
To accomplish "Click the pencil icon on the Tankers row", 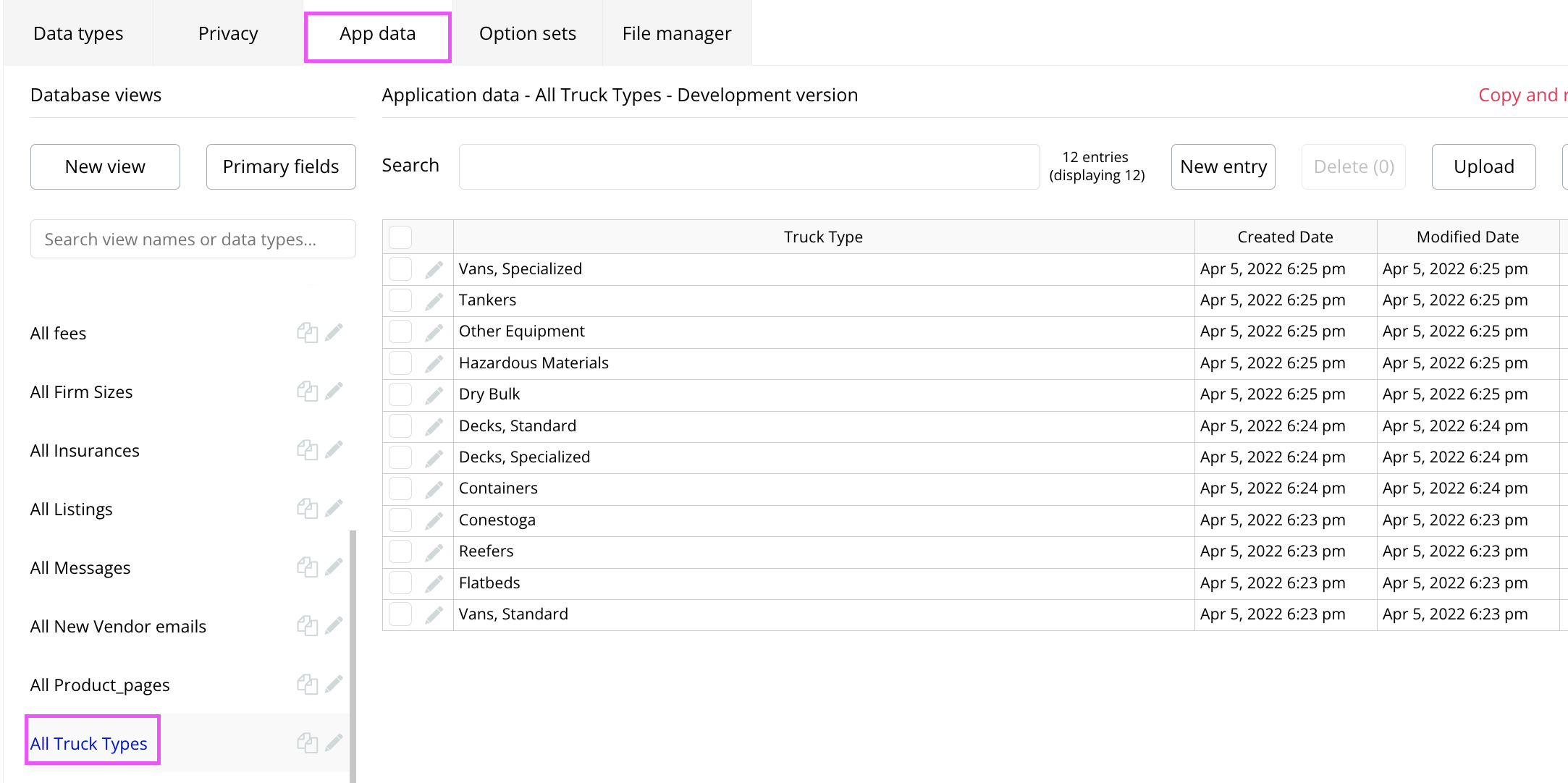I will click(x=434, y=301).
